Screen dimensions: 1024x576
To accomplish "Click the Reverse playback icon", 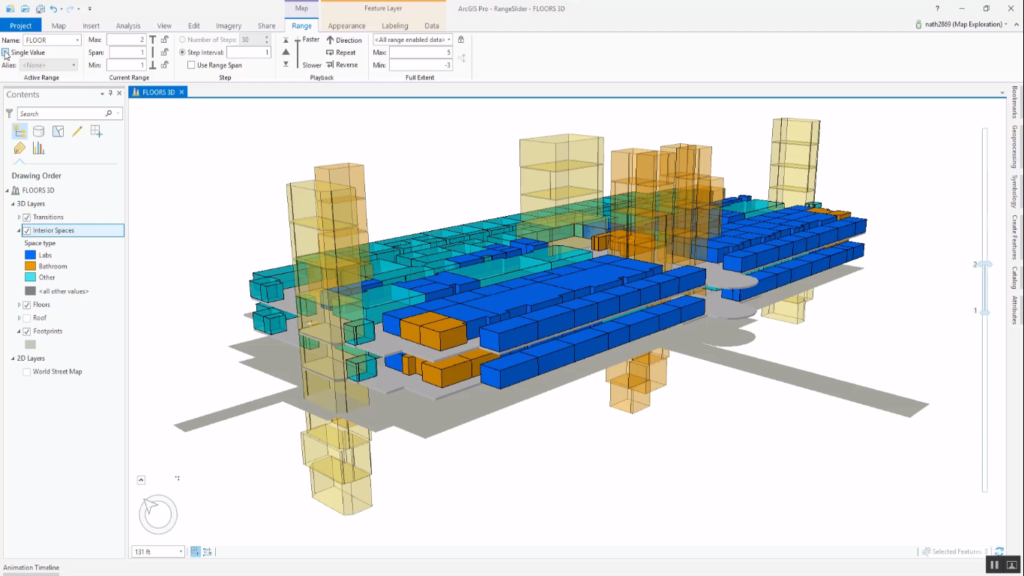I will 332,64.
